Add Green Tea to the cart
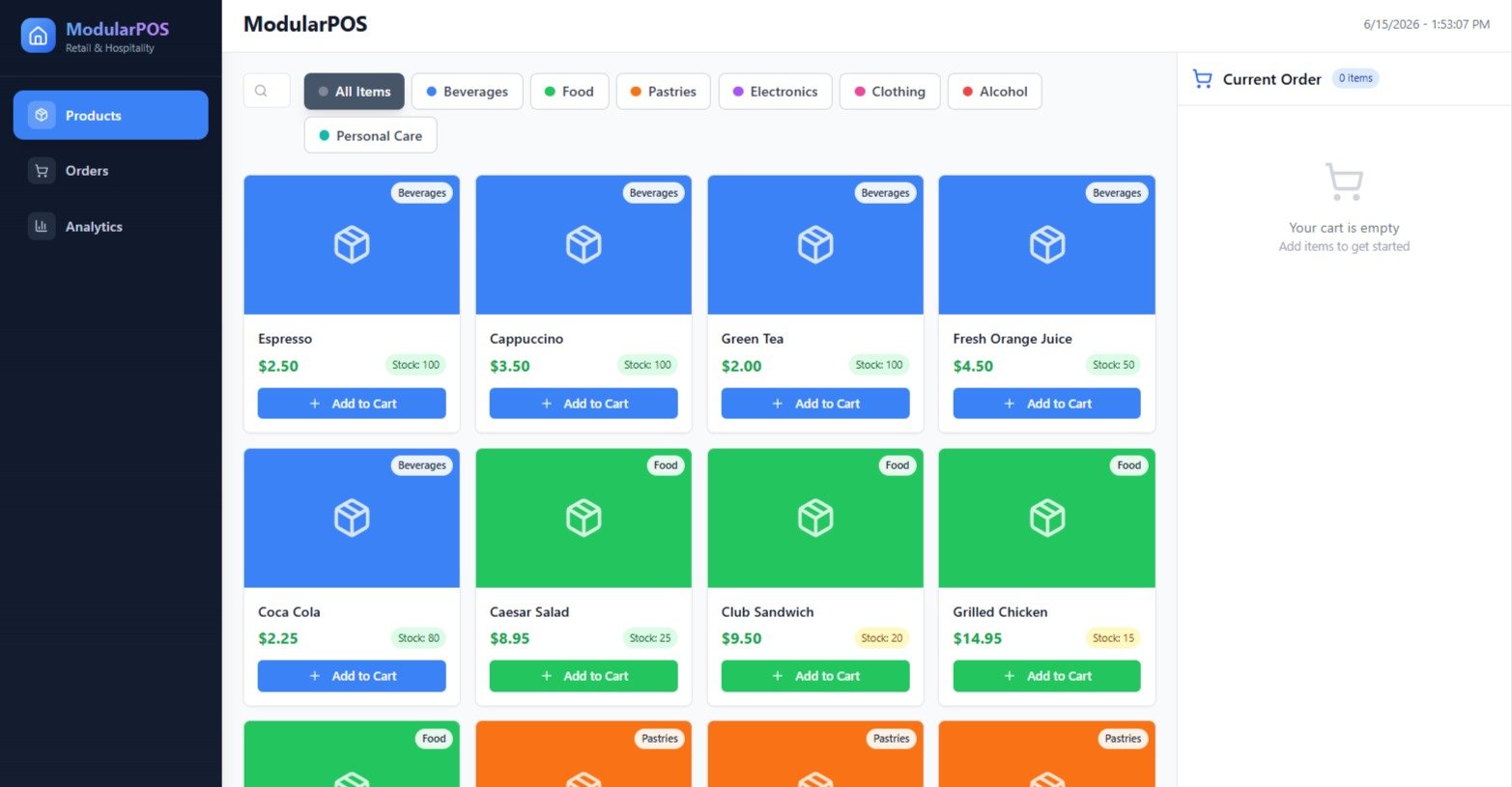The height and width of the screenshot is (787, 1512). coord(815,404)
